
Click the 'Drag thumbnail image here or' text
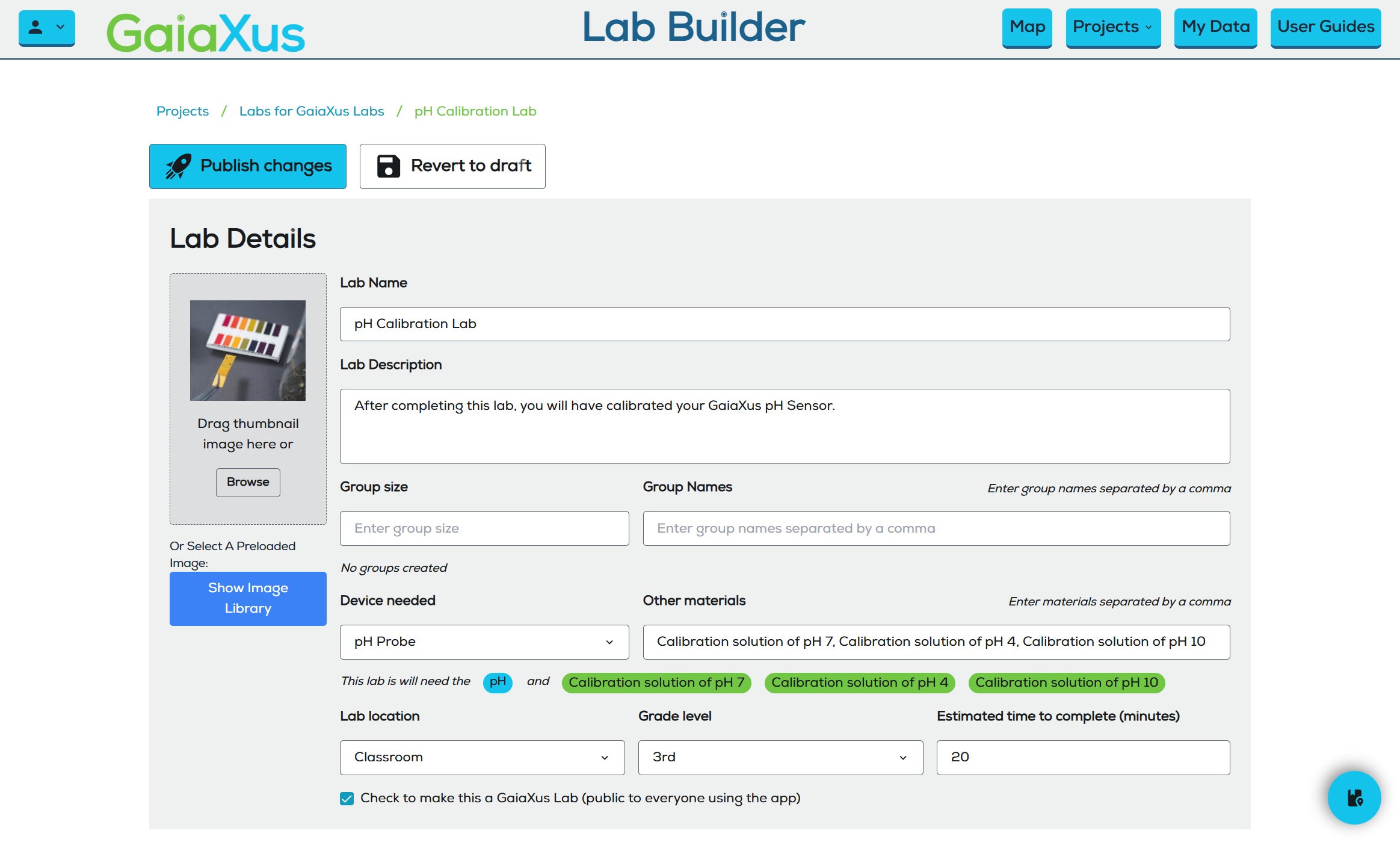248,434
